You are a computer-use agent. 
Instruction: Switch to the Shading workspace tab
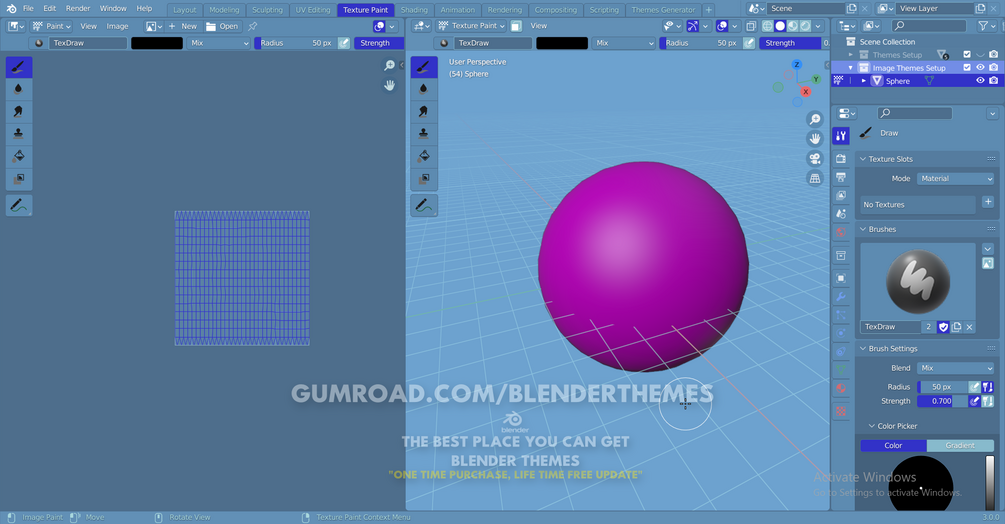click(x=414, y=10)
